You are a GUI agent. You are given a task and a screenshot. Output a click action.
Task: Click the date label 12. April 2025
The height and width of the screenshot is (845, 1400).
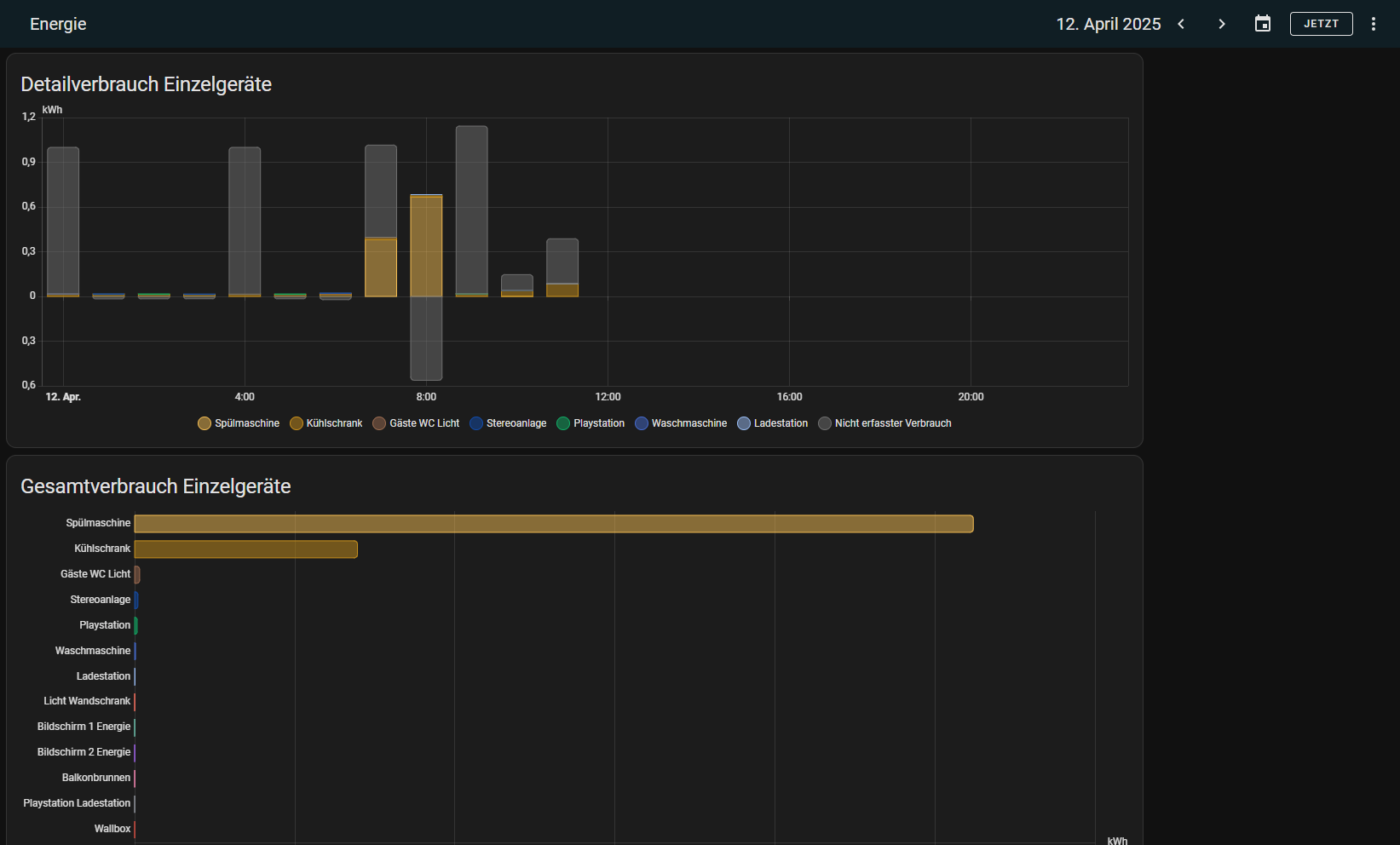[x=1108, y=24]
